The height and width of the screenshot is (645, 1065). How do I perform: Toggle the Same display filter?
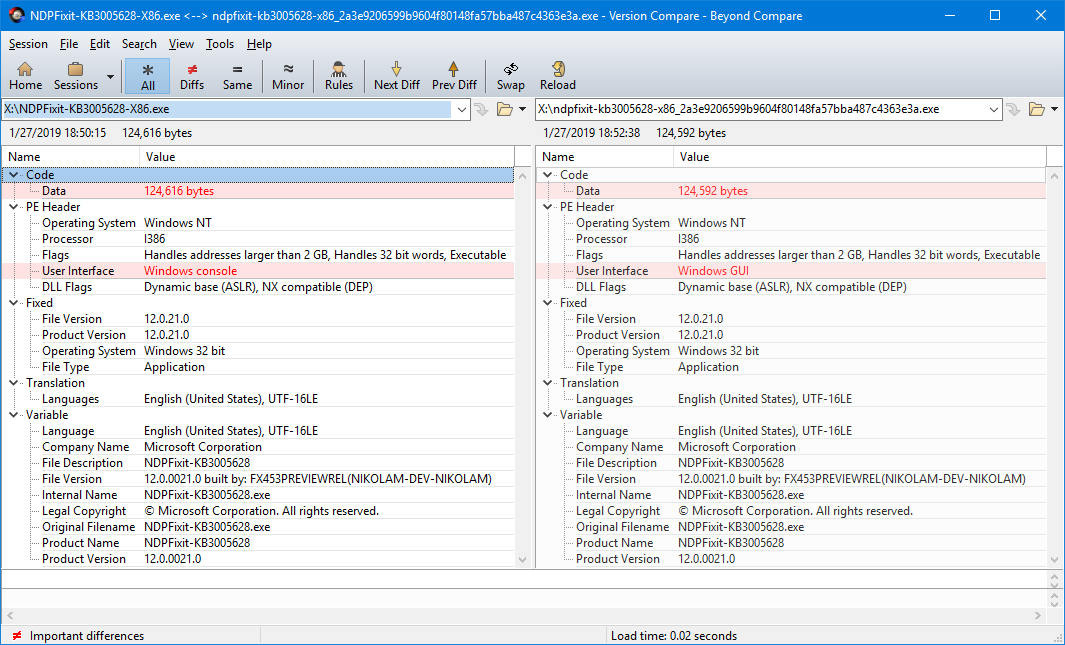(237, 76)
